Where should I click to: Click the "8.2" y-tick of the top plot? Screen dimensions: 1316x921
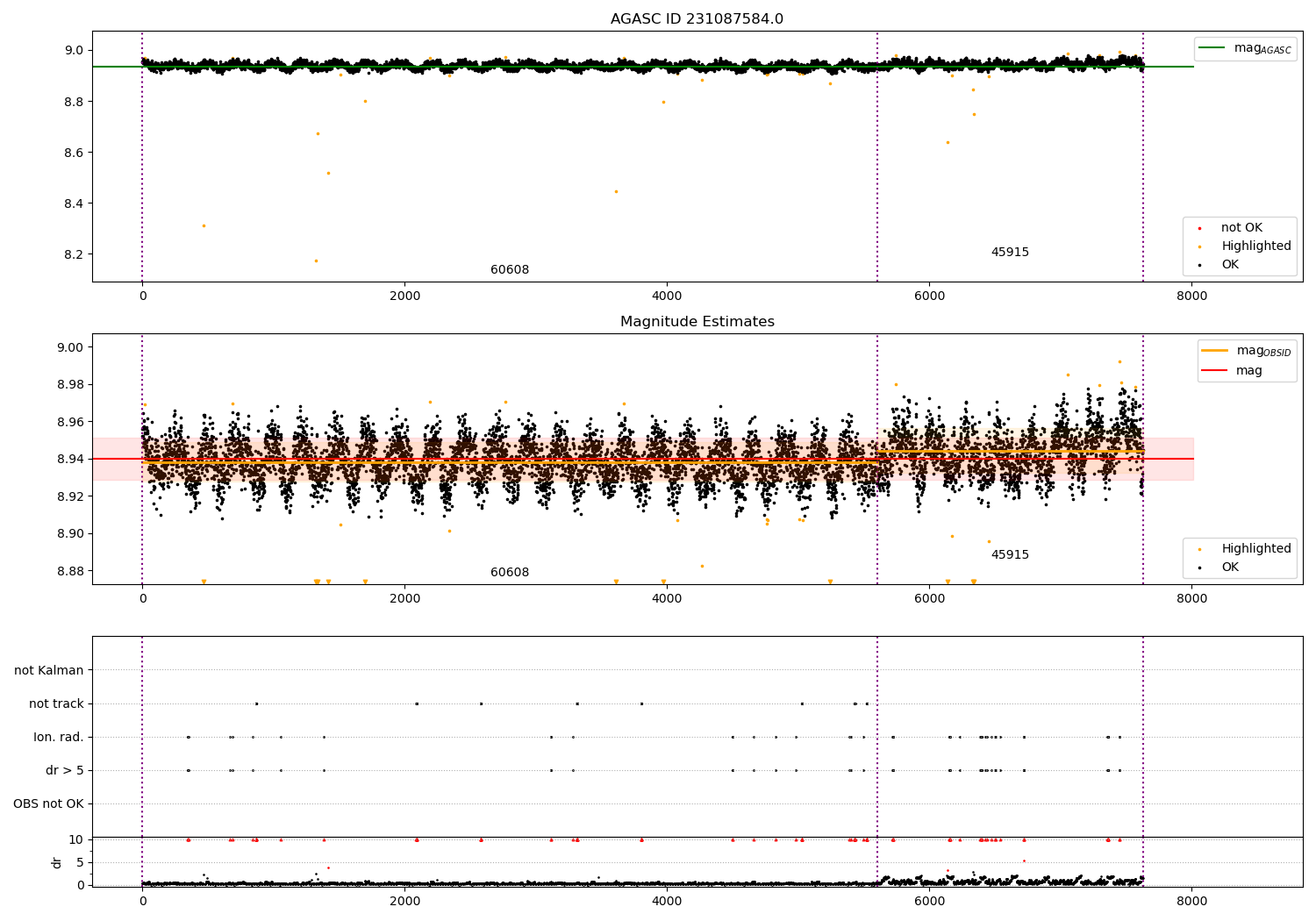(74, 255)
